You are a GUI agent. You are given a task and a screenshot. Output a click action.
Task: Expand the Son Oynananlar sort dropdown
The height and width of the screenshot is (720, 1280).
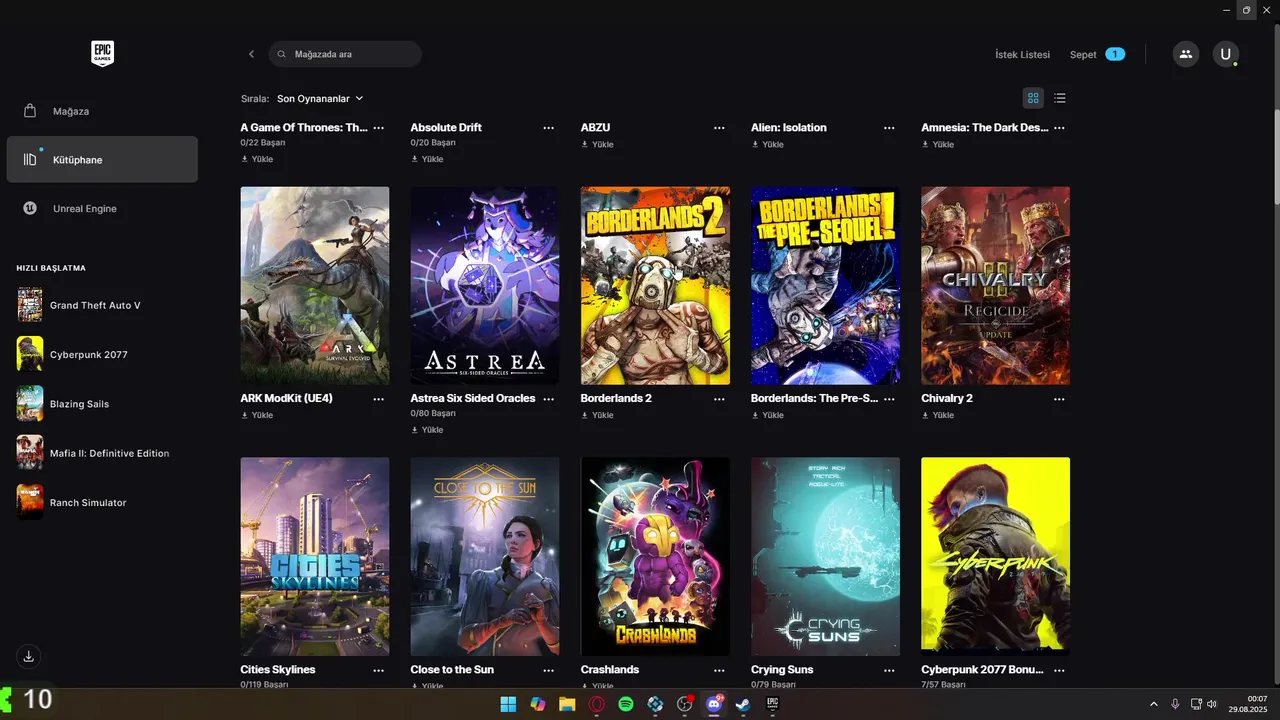(x=320, y=98)
